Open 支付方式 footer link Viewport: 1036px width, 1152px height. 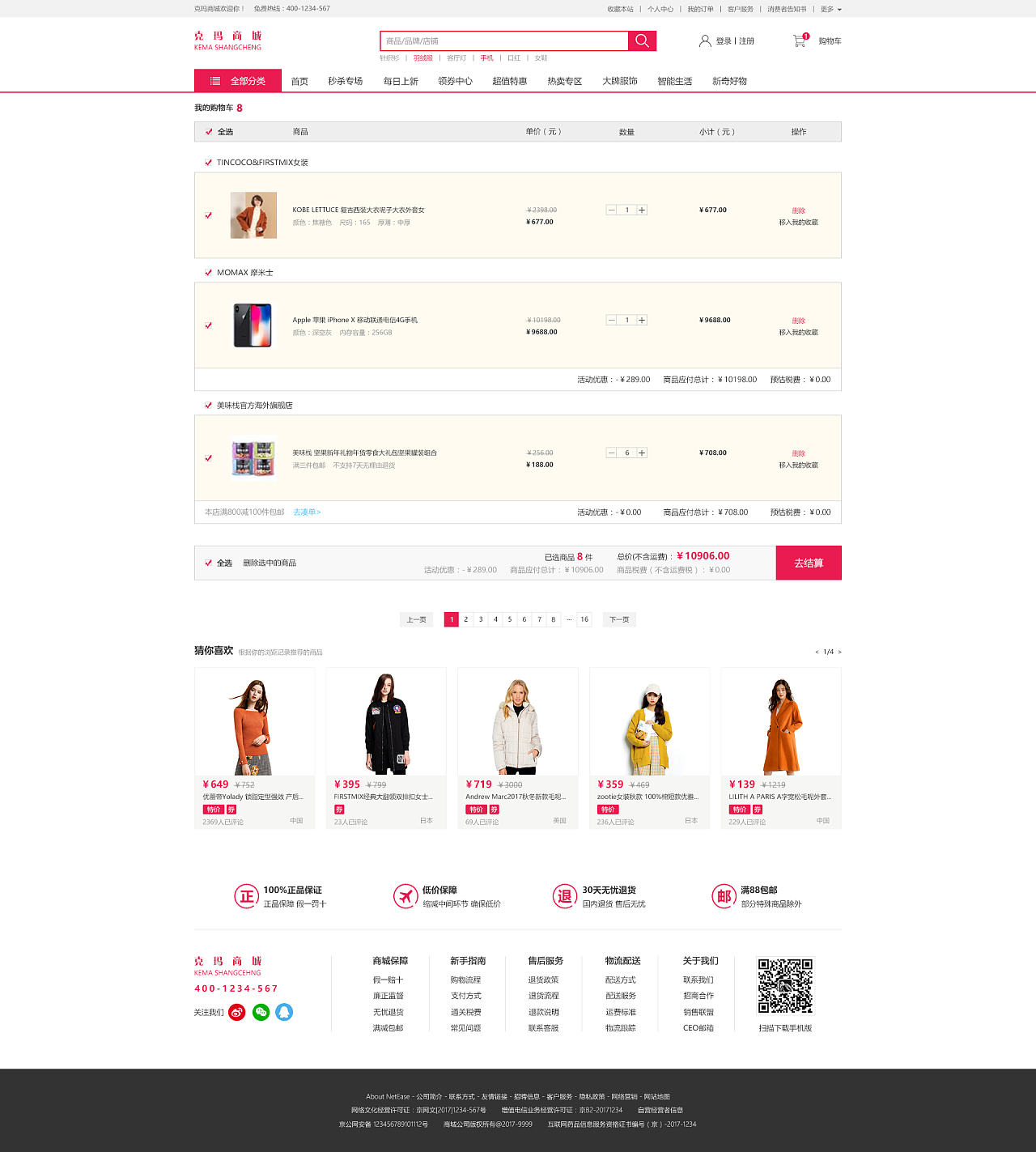pyautogui.click(x=465, y=996)
